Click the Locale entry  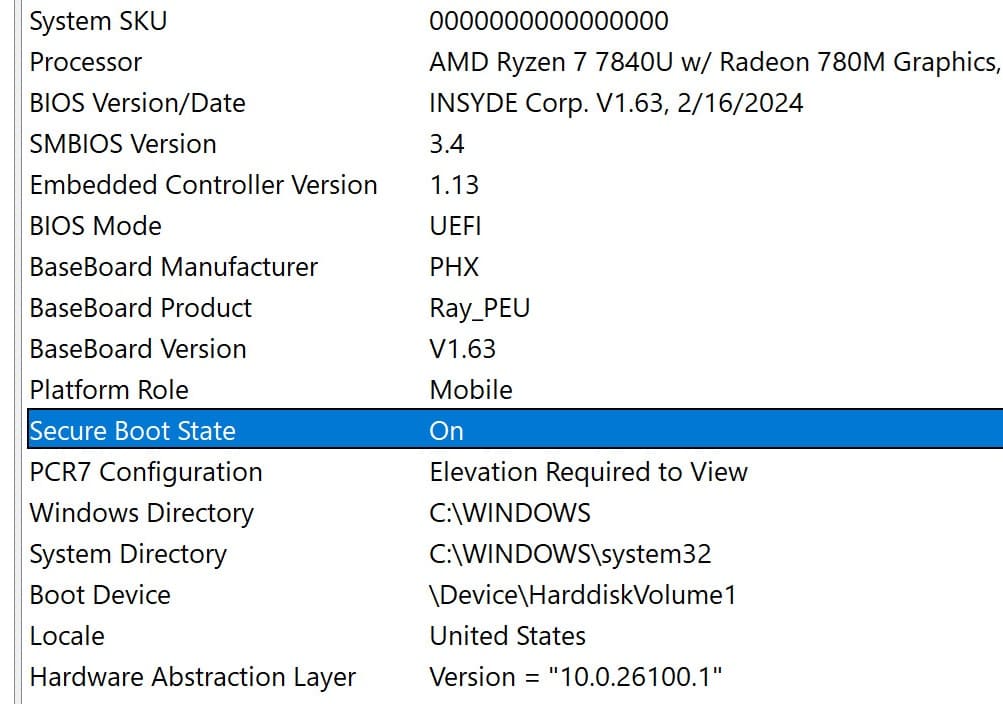coord(67,635)
